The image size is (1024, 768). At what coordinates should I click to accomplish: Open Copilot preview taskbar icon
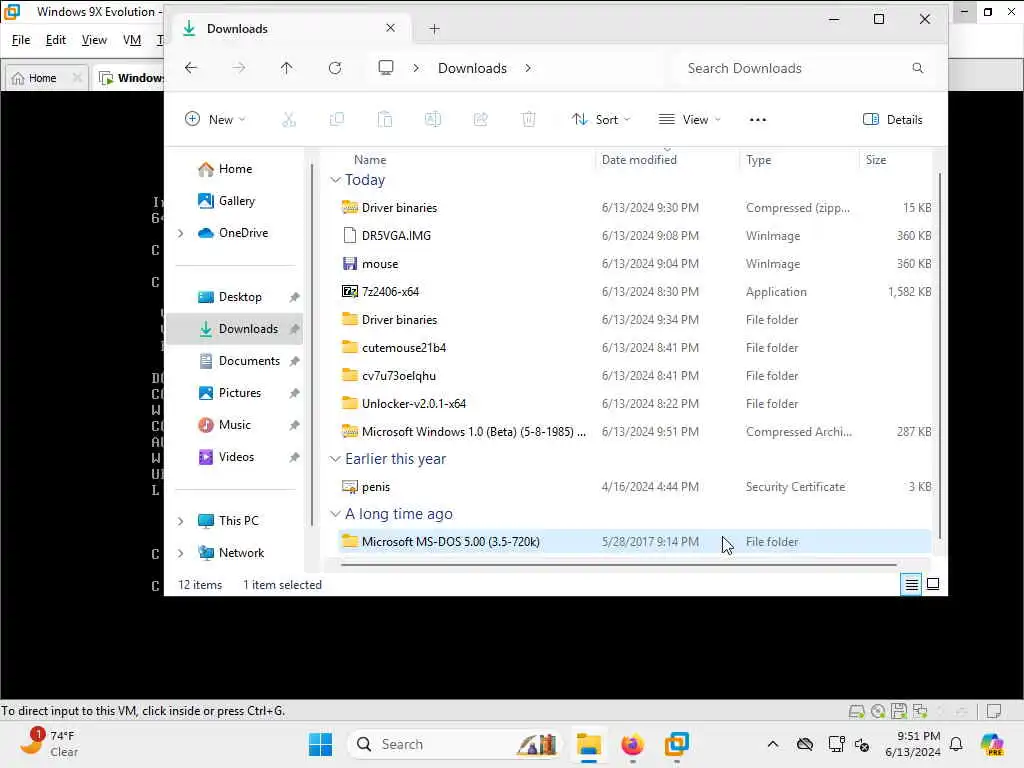993,744
